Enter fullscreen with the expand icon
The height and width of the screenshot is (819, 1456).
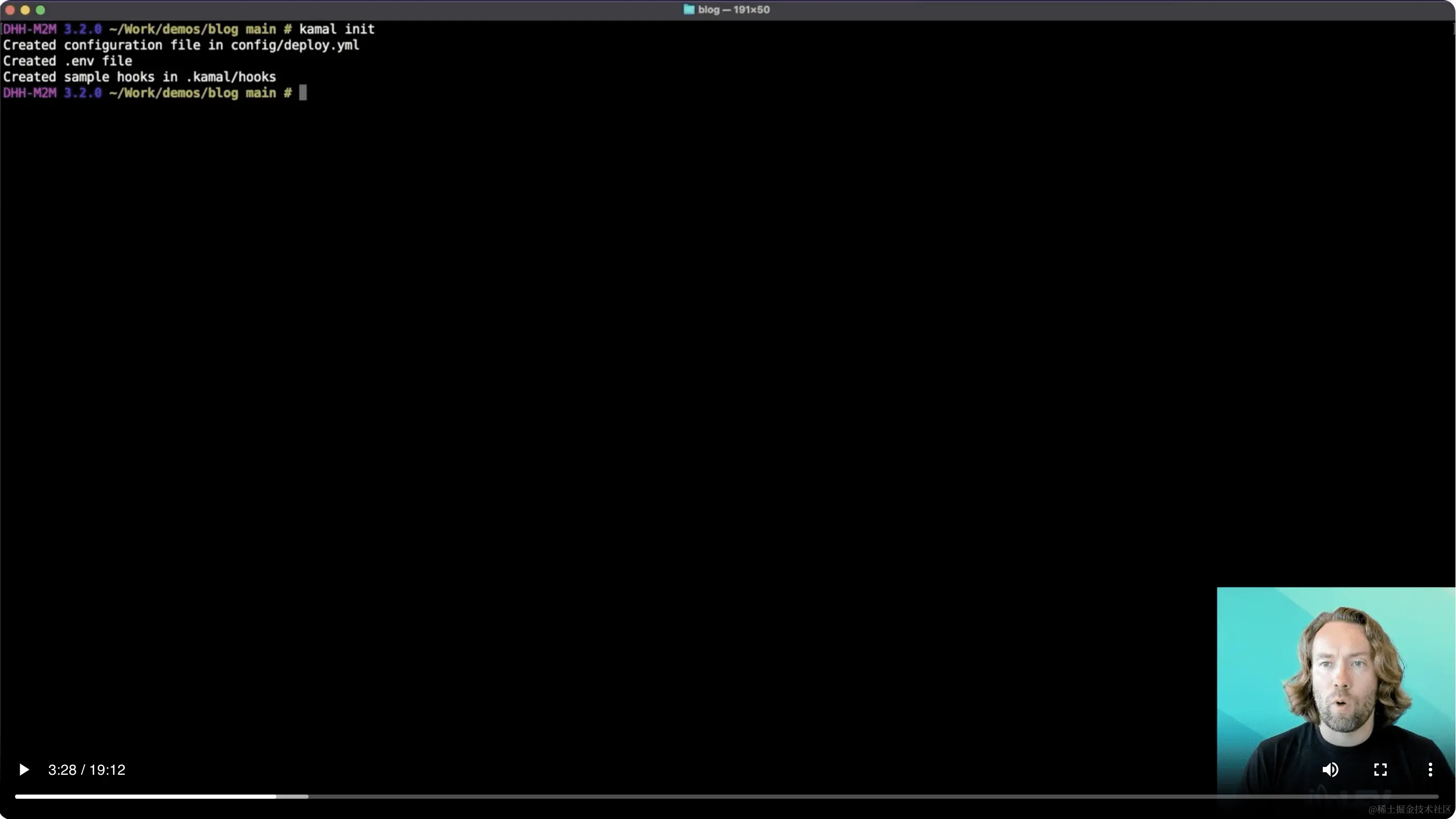pyautogui.click(x=1380, y=769)
